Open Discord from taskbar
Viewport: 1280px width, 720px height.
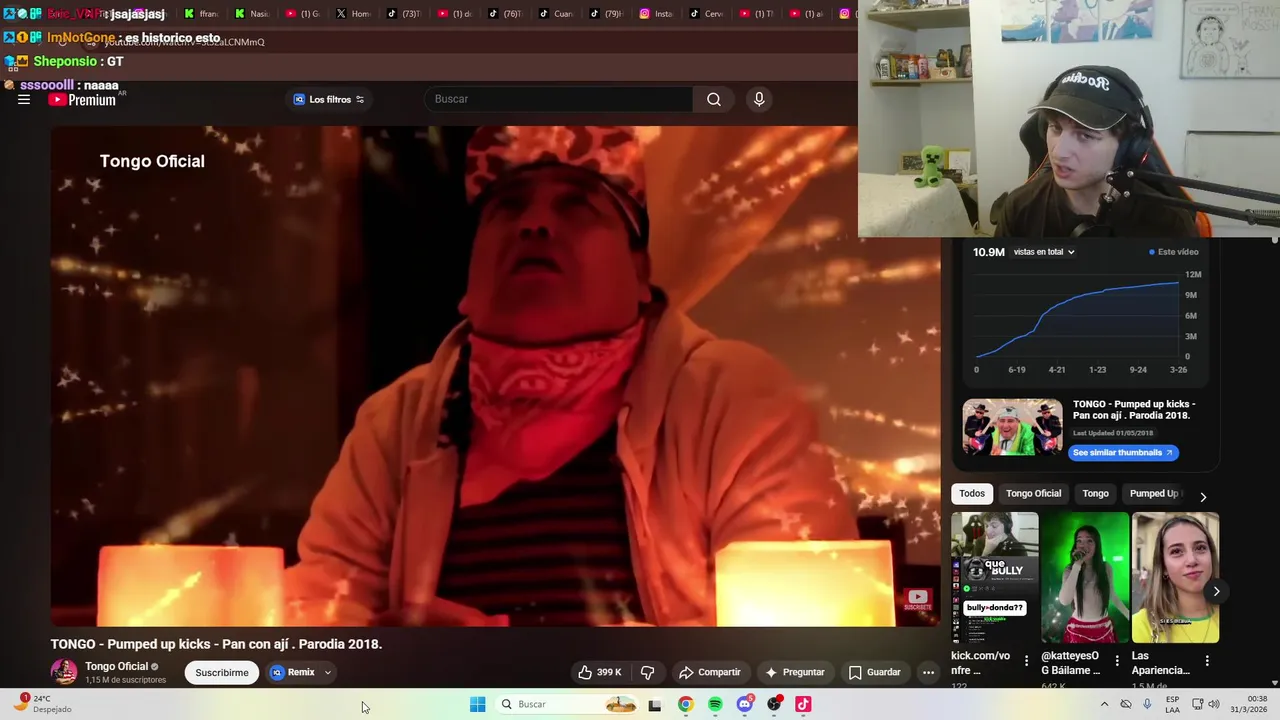(x=744, y=704)
